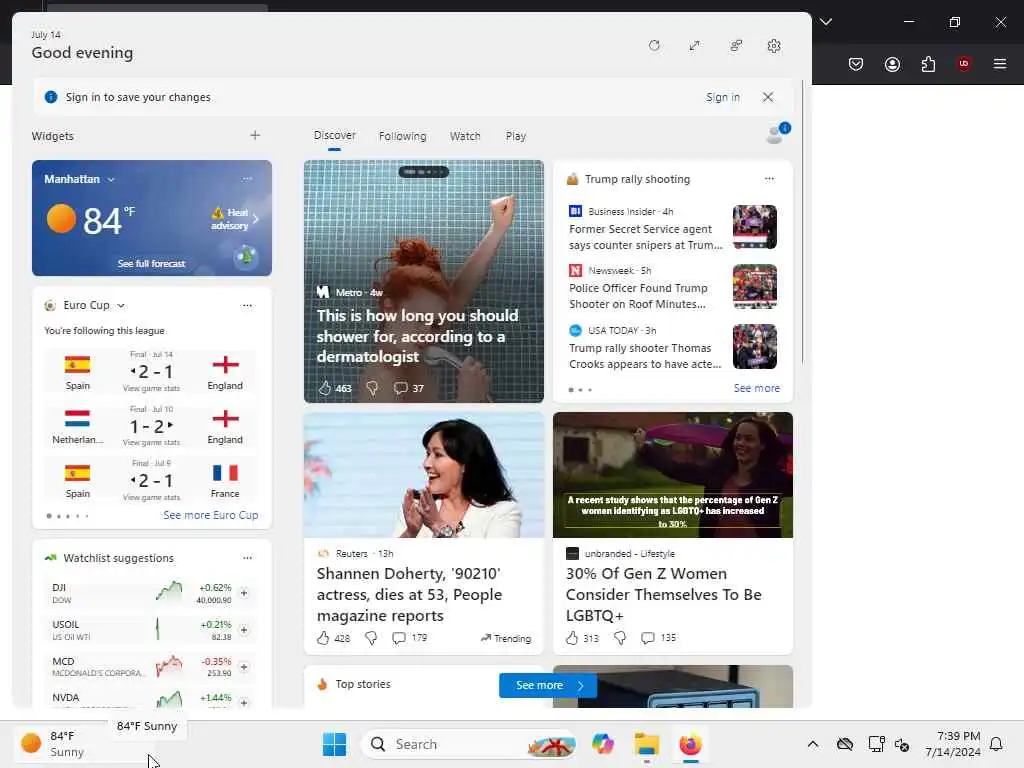Open more options on Watchlist suggestions
Viewport: 1024px width, 768px height.
tap(248, 558)
